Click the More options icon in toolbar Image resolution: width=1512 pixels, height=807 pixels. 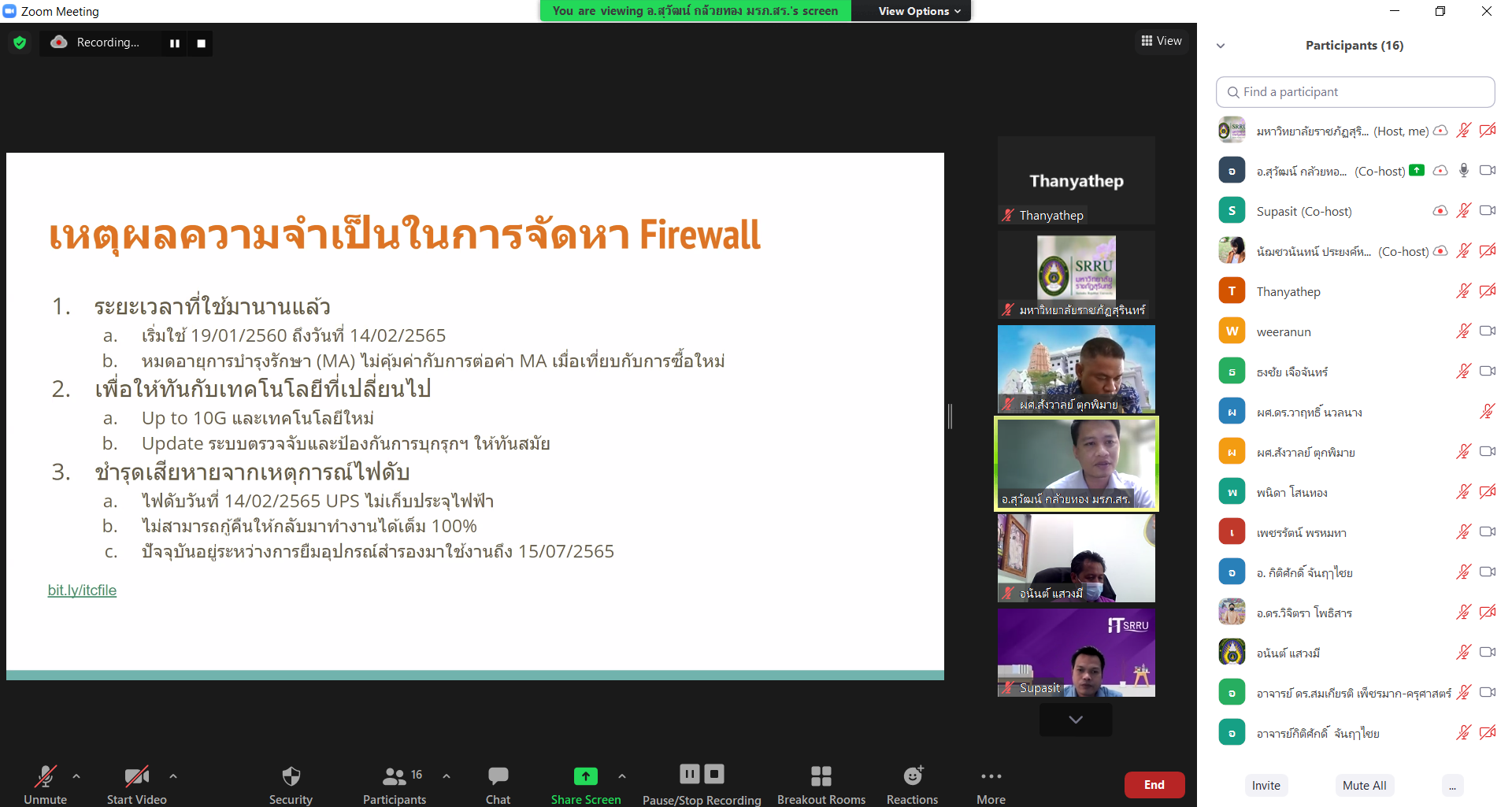tap(991, 776)
